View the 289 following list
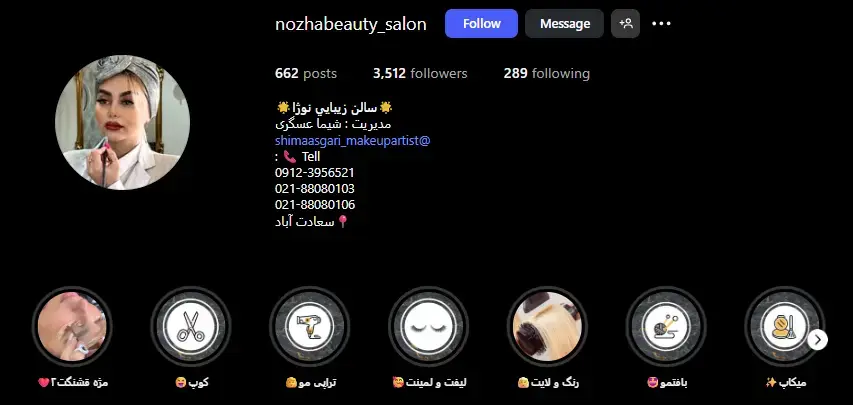This screenshot has width=853, height=405. [x=546, y=73]
